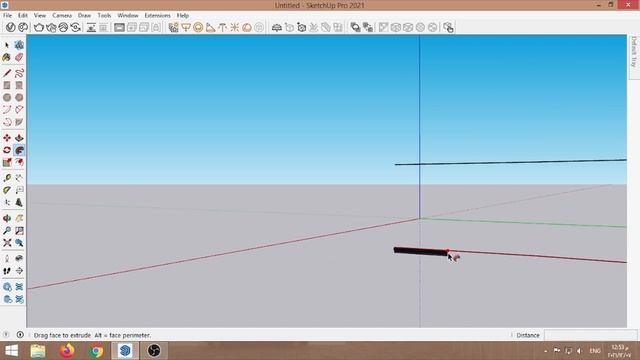Select the Polygon tool
The image size is (640, 360).
pyautogui.click(x=19, y=98)
